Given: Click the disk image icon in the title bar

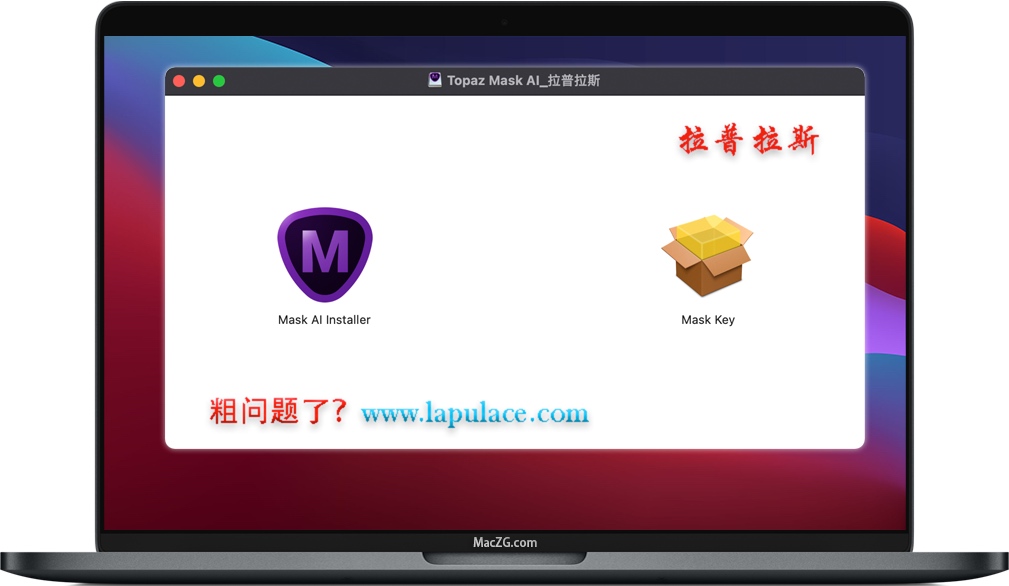Looking at the screenshot, I should 434,80.
